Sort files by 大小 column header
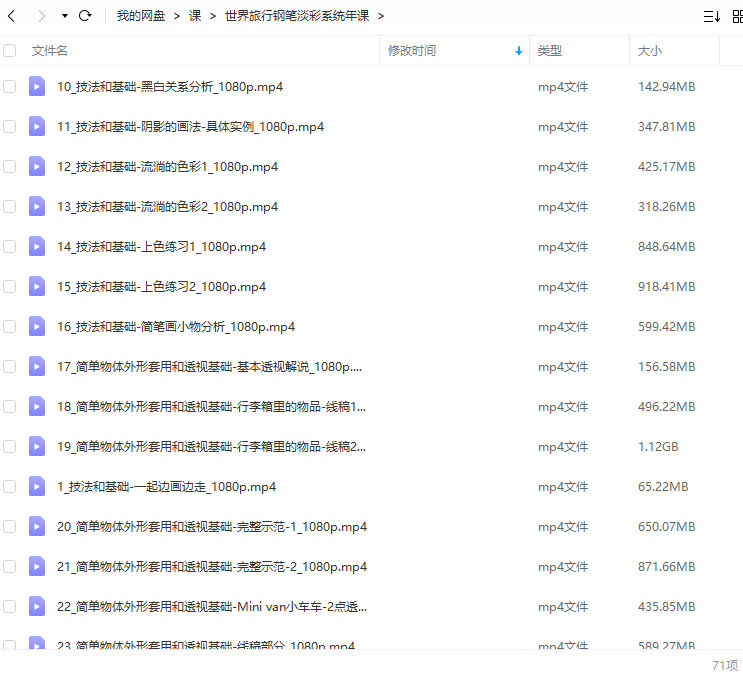Screen dimensions: 743x676 [650, 51]
